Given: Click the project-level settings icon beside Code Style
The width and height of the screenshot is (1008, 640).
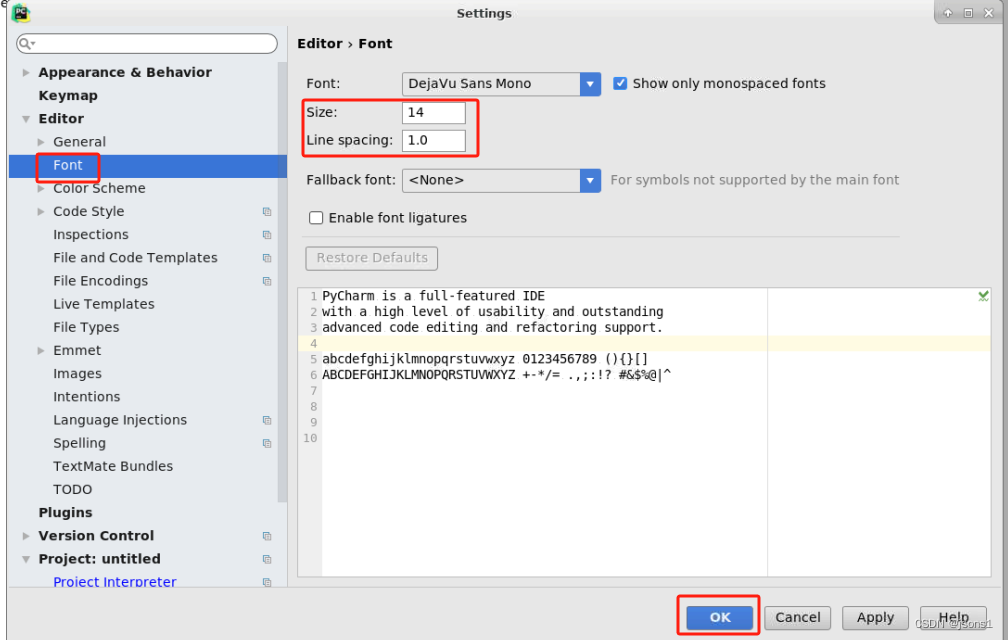Looking at the screenshot, I should tap(267, 211).
